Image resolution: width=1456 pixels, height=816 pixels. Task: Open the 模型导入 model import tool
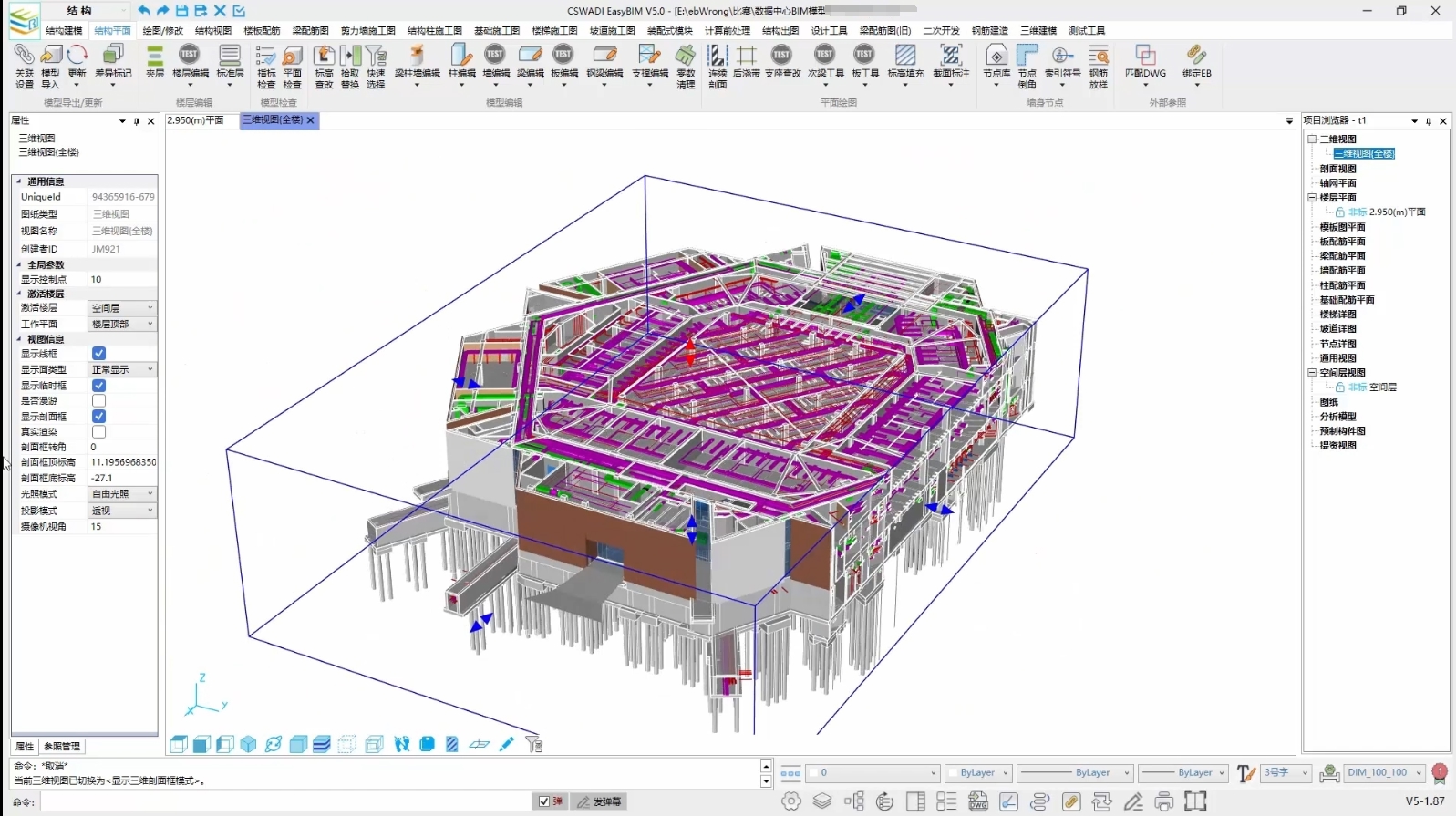click(50, 57)
